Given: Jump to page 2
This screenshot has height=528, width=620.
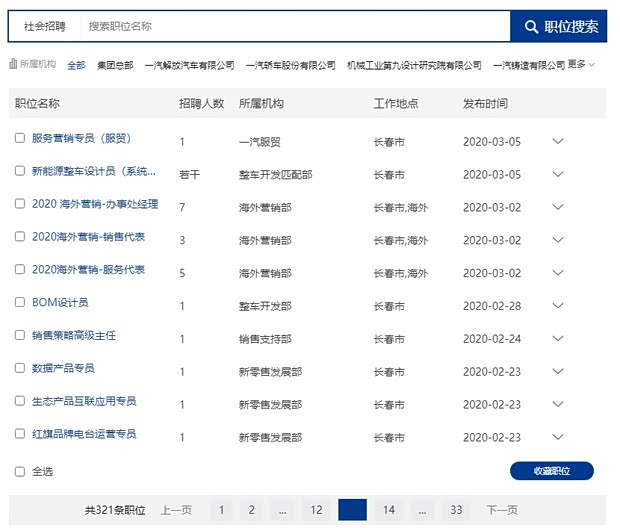Looking at the screenshot, I should [x=251, y=510].
